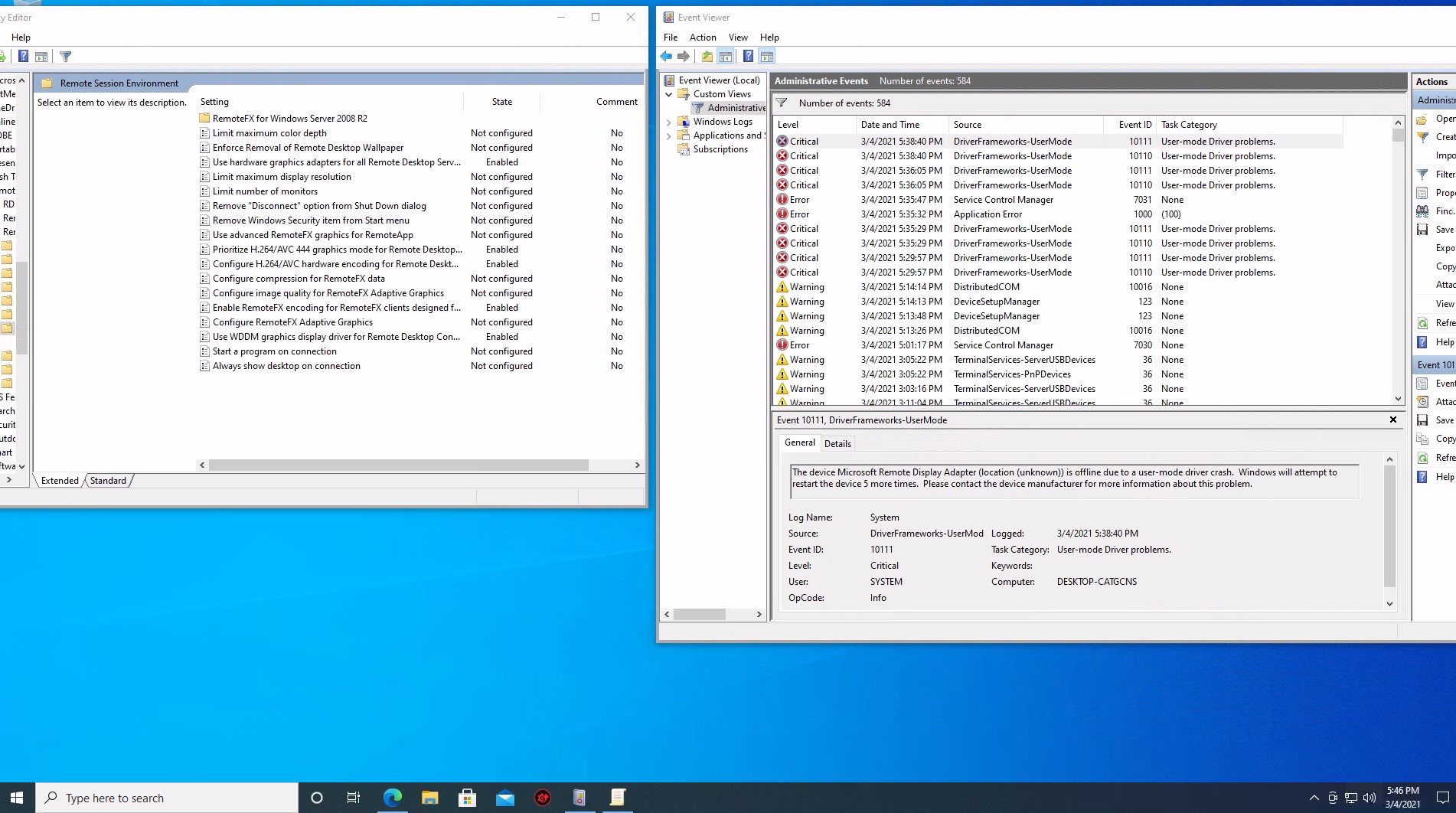Image resolution: width=1456 pixels, height=813 pixels.
Task: Click the Help icon in the Policy Editor toolbar
Action: pyautogui.click(x=24, y=57)
